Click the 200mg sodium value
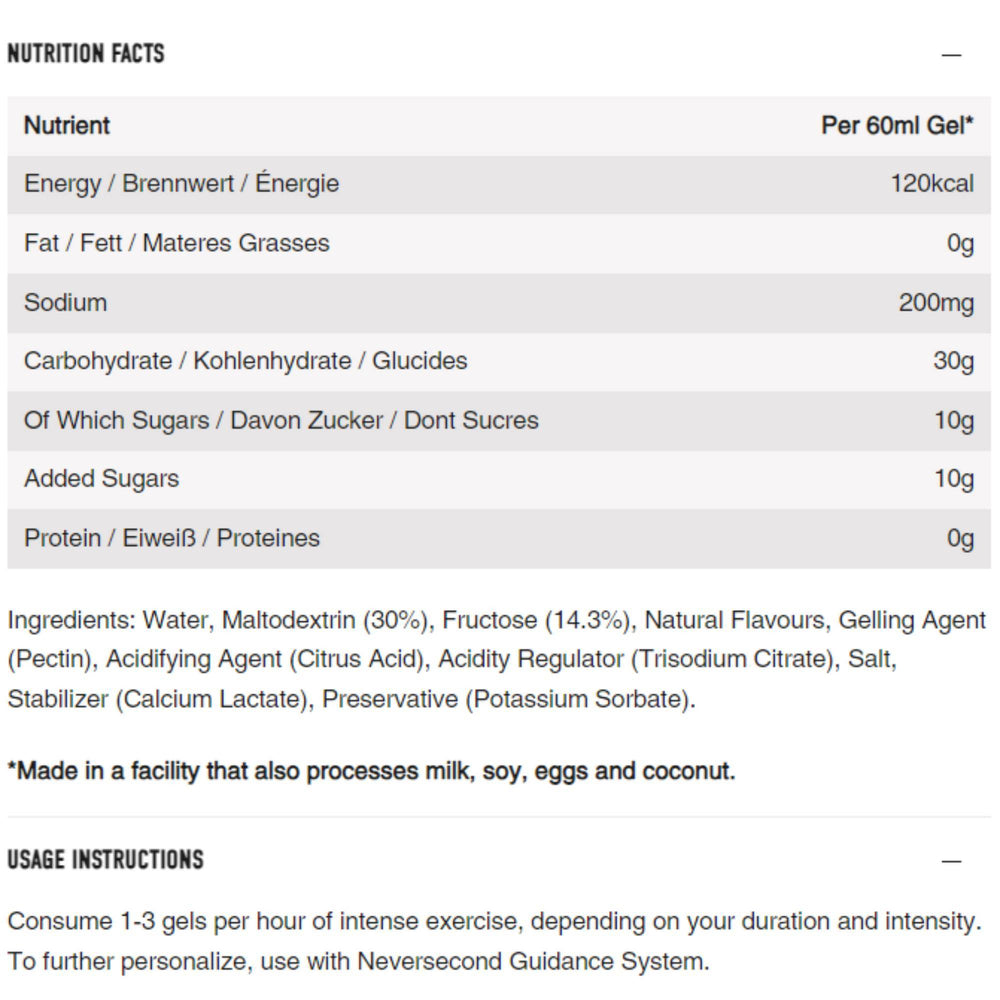The image size is (1000, 1000). click(x=936, y=302)
